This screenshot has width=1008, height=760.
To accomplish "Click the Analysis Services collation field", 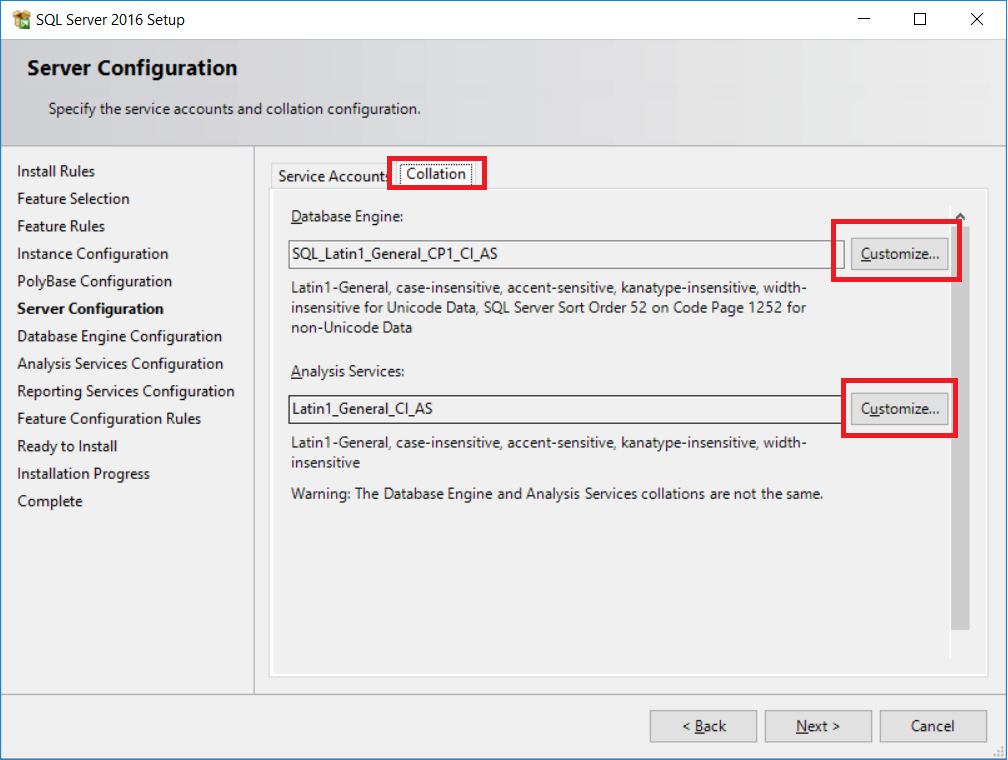I will click(566, 409).
